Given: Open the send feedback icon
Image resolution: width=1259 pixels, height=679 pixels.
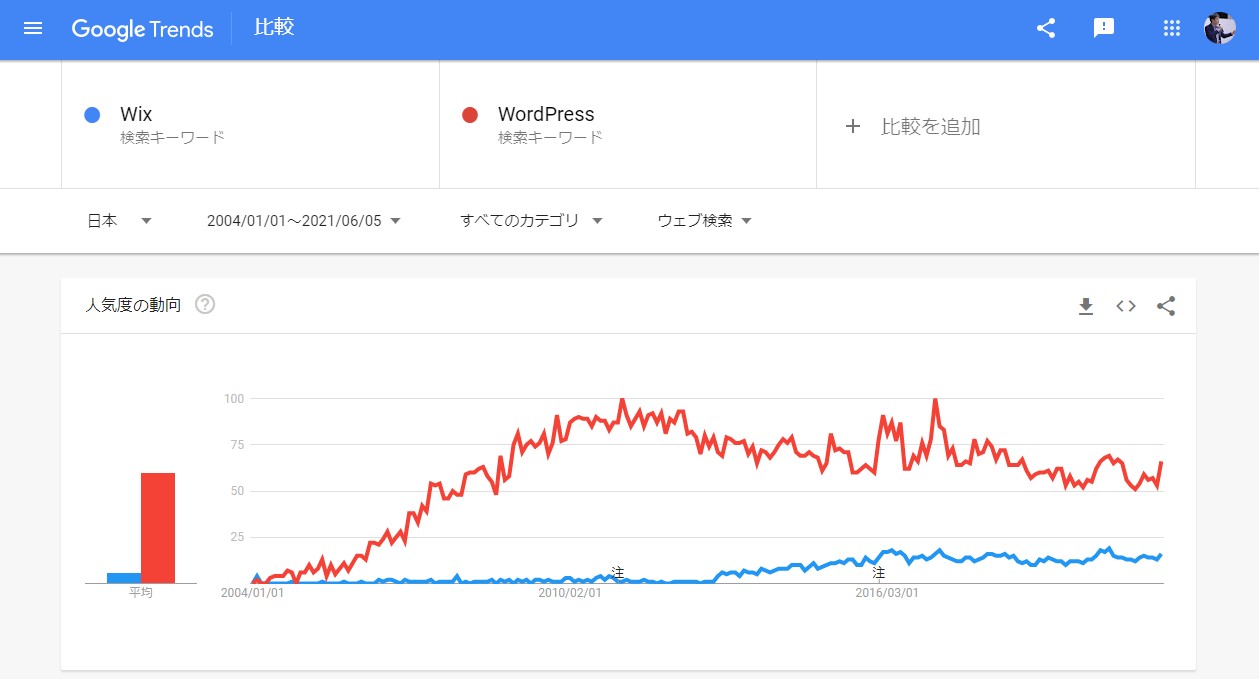Looking at the screenshot, I should pos(1104,28).
